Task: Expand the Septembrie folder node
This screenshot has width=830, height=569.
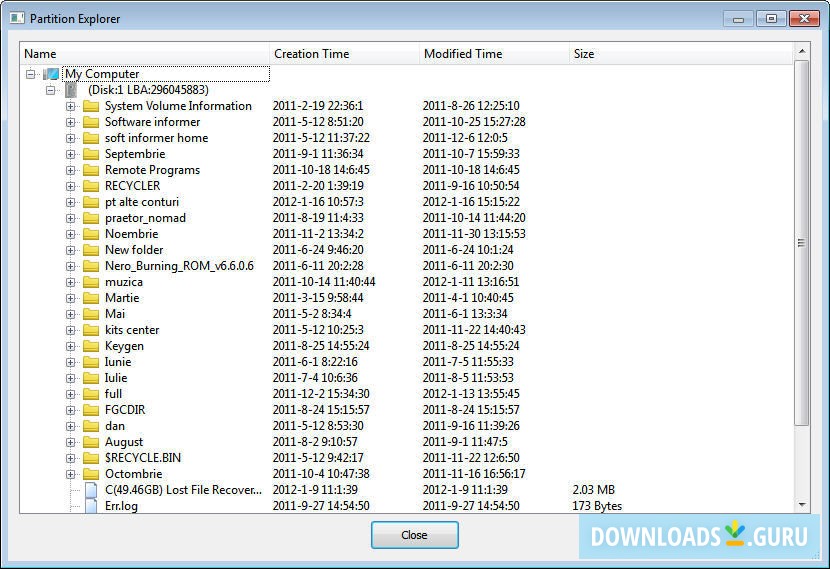Action: point(70,154)
